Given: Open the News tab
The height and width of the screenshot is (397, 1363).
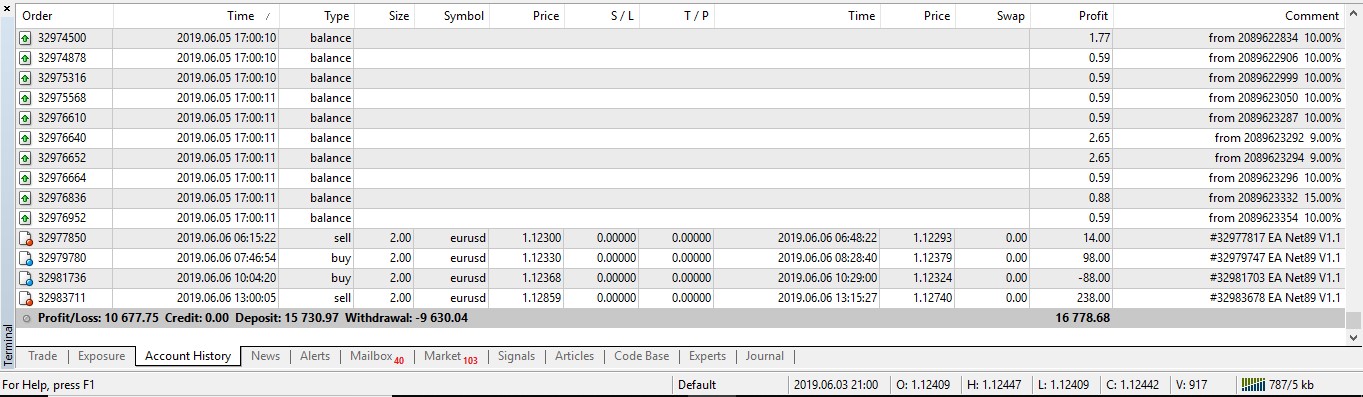Looking at the screenshot, I should click(265, 356).
